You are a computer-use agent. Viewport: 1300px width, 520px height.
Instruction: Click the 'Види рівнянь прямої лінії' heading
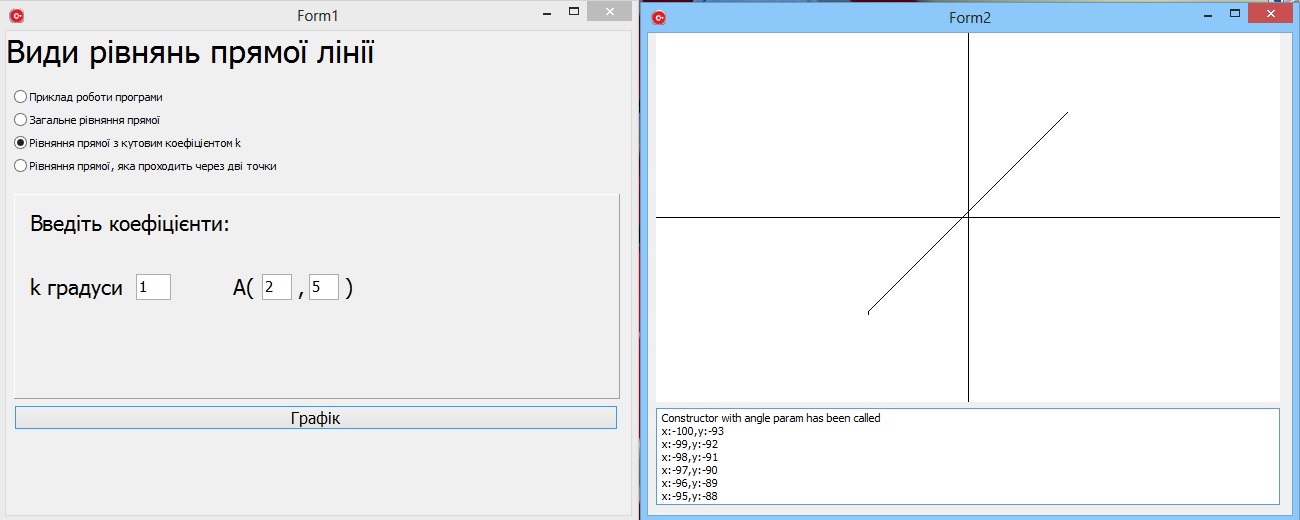(x=190, y=53)
